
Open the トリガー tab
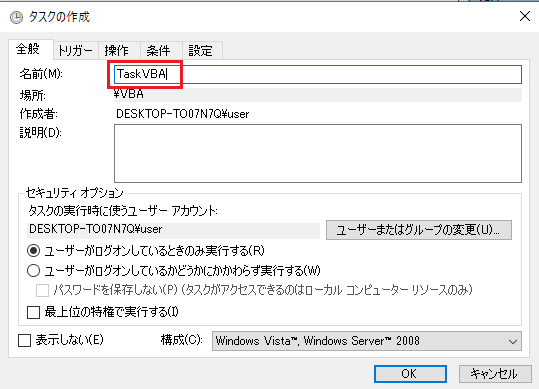[76, 51]
